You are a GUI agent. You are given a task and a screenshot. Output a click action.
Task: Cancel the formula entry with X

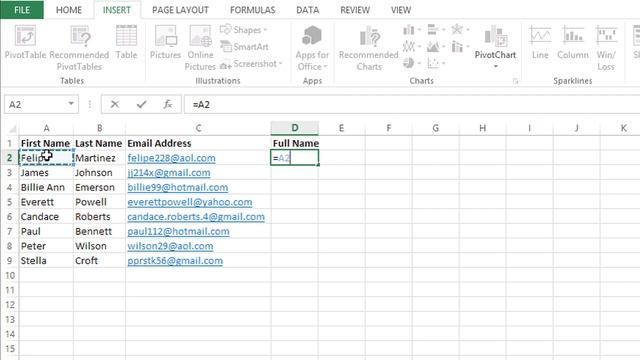[115, 104]
